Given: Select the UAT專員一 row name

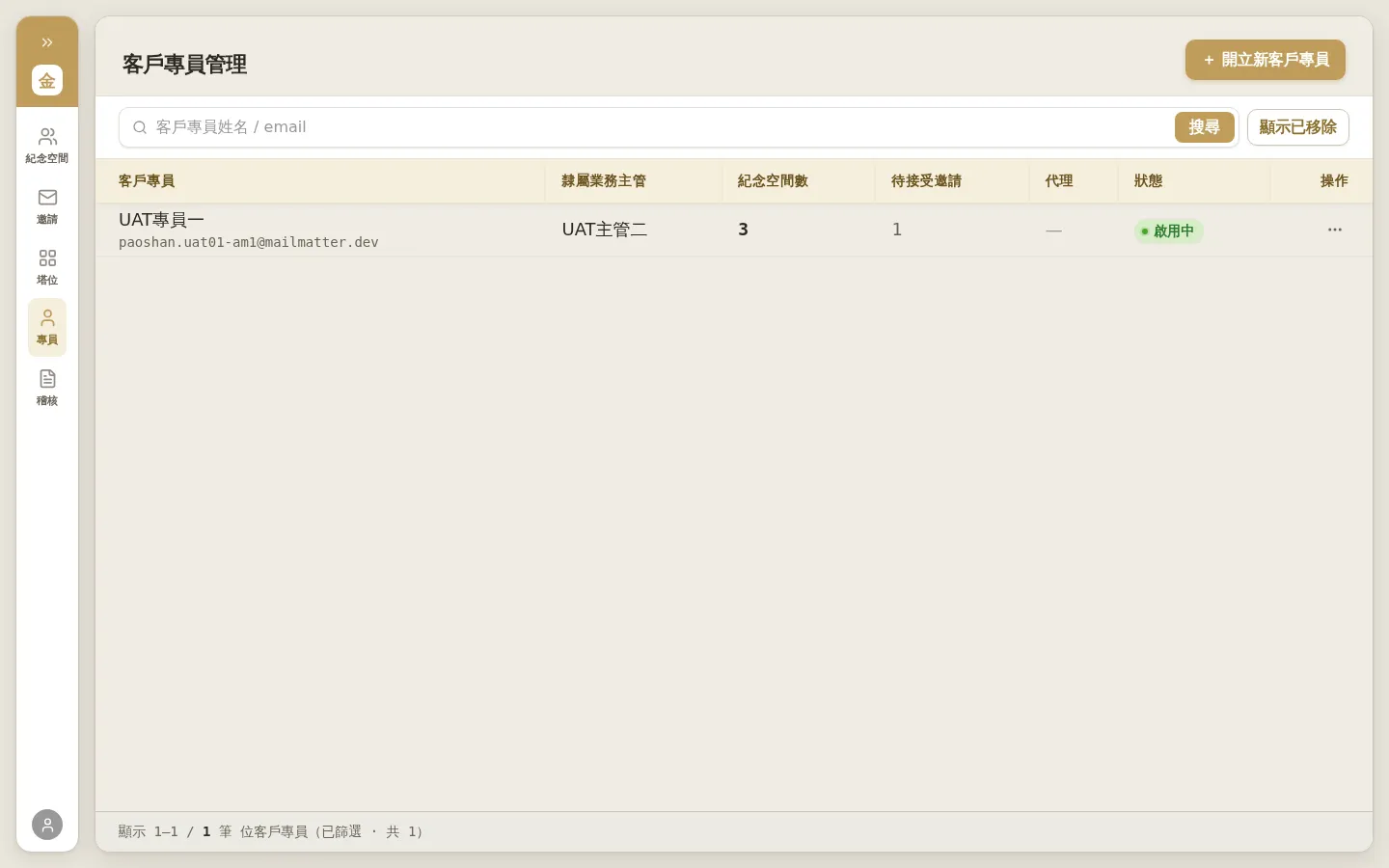Looking at the screenshot, I should click(x=161, y=220).
